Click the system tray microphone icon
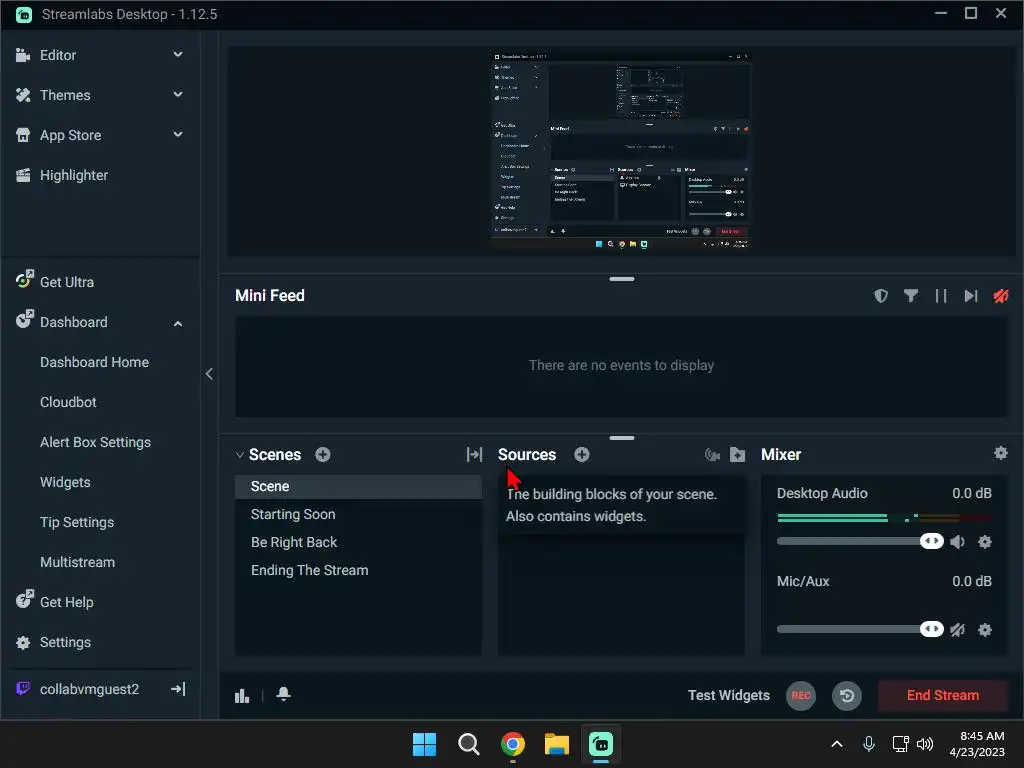The height and width of the screenshot is (768, 1024). 869,744
